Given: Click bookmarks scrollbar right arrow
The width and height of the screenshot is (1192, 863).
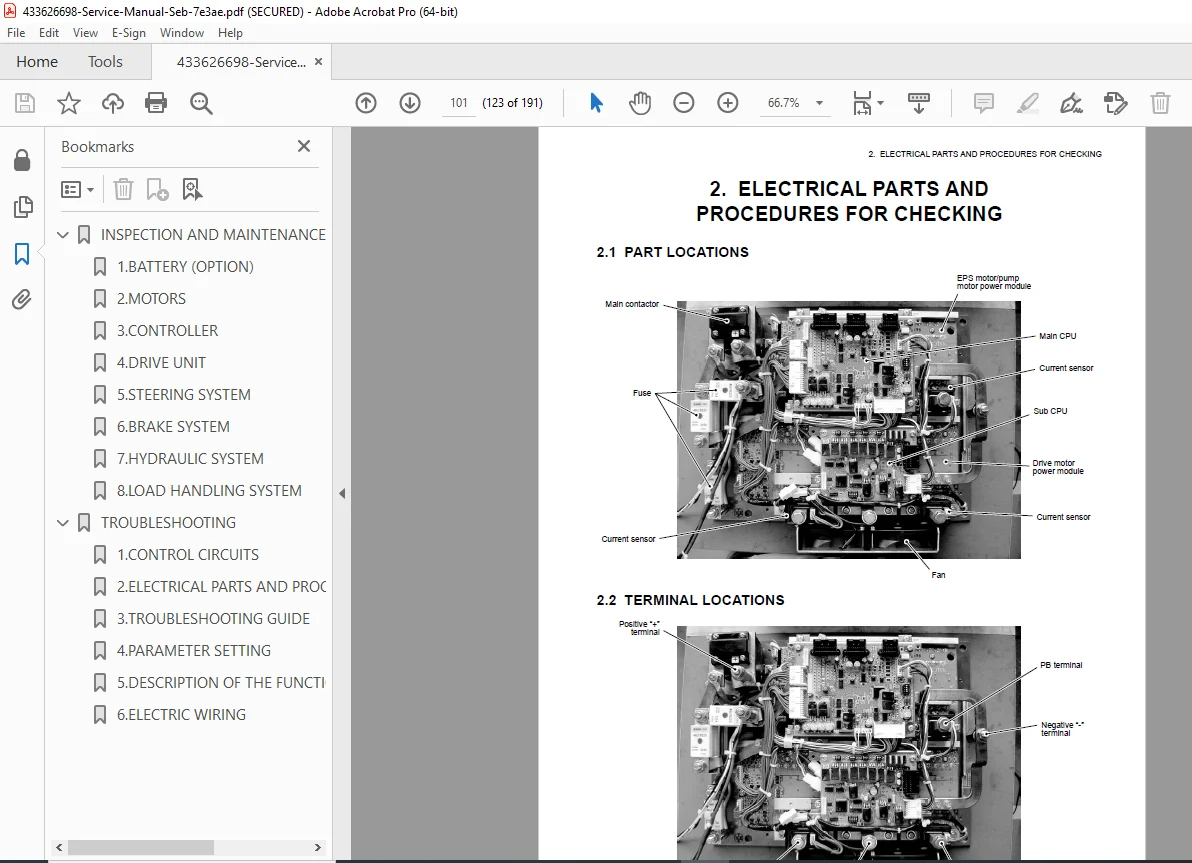Looking at the screenshot, I should [x=318, y=847].
